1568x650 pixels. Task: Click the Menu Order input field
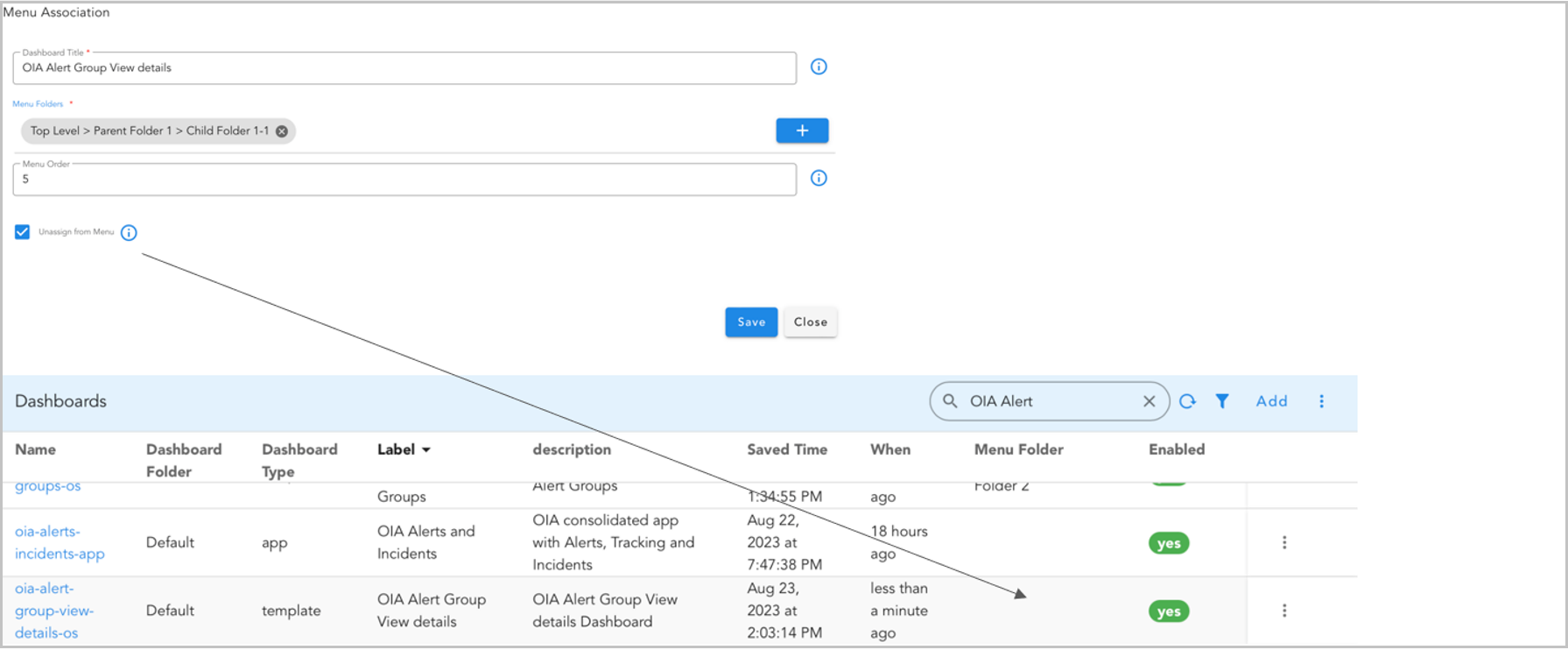pos(404,180)
